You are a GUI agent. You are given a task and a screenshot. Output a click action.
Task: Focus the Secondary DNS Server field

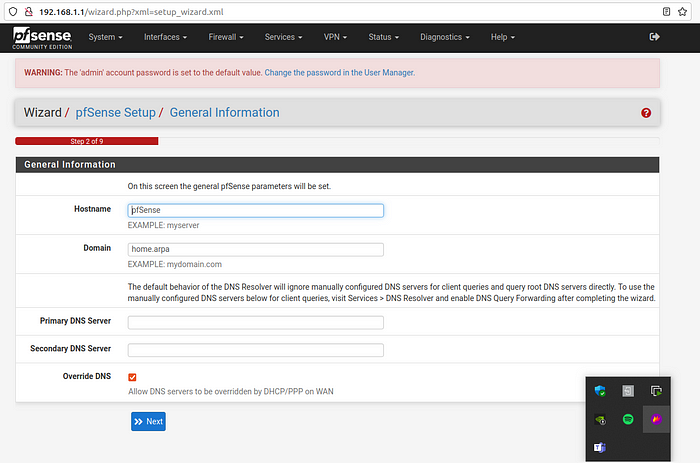click(x=255, y=350)
